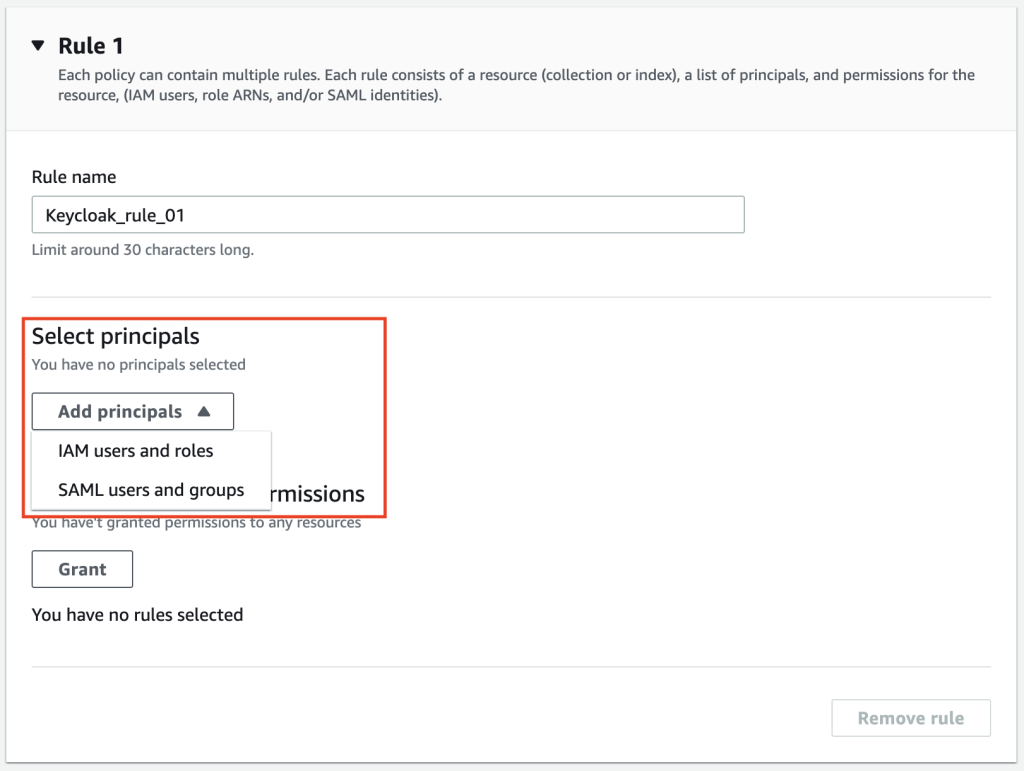Click the Rule 1 description paragraph
1024x771 pixels.
coord(516,85)
